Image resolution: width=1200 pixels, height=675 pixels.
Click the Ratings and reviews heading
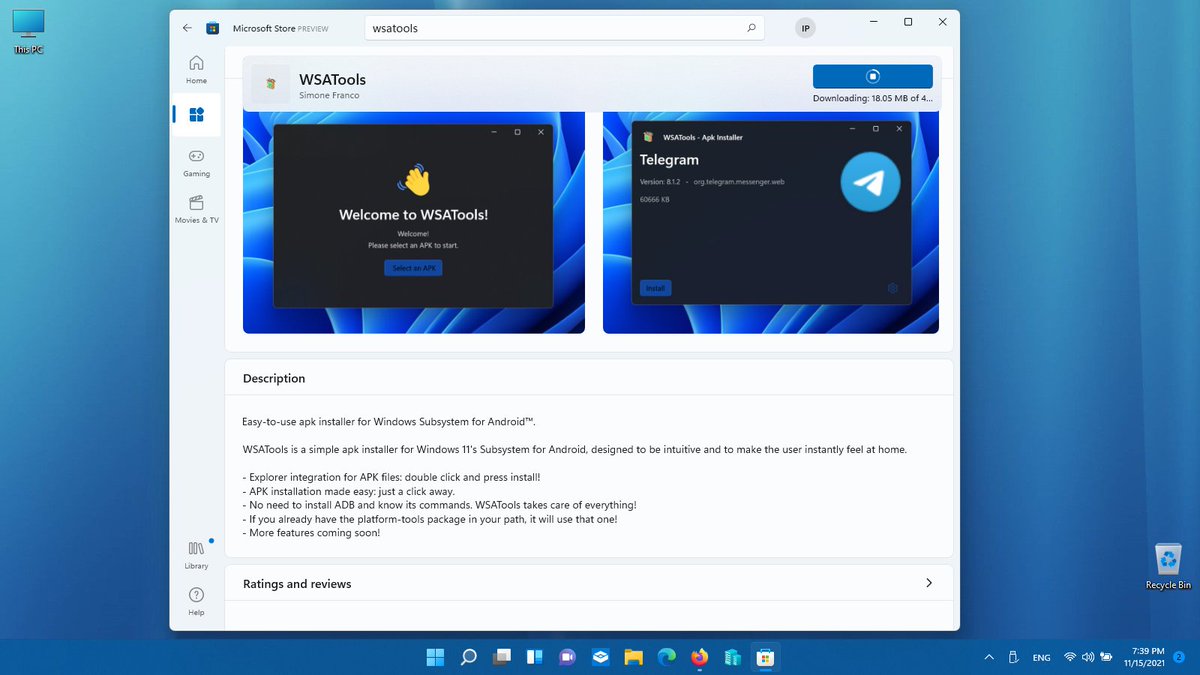(297, 583)
